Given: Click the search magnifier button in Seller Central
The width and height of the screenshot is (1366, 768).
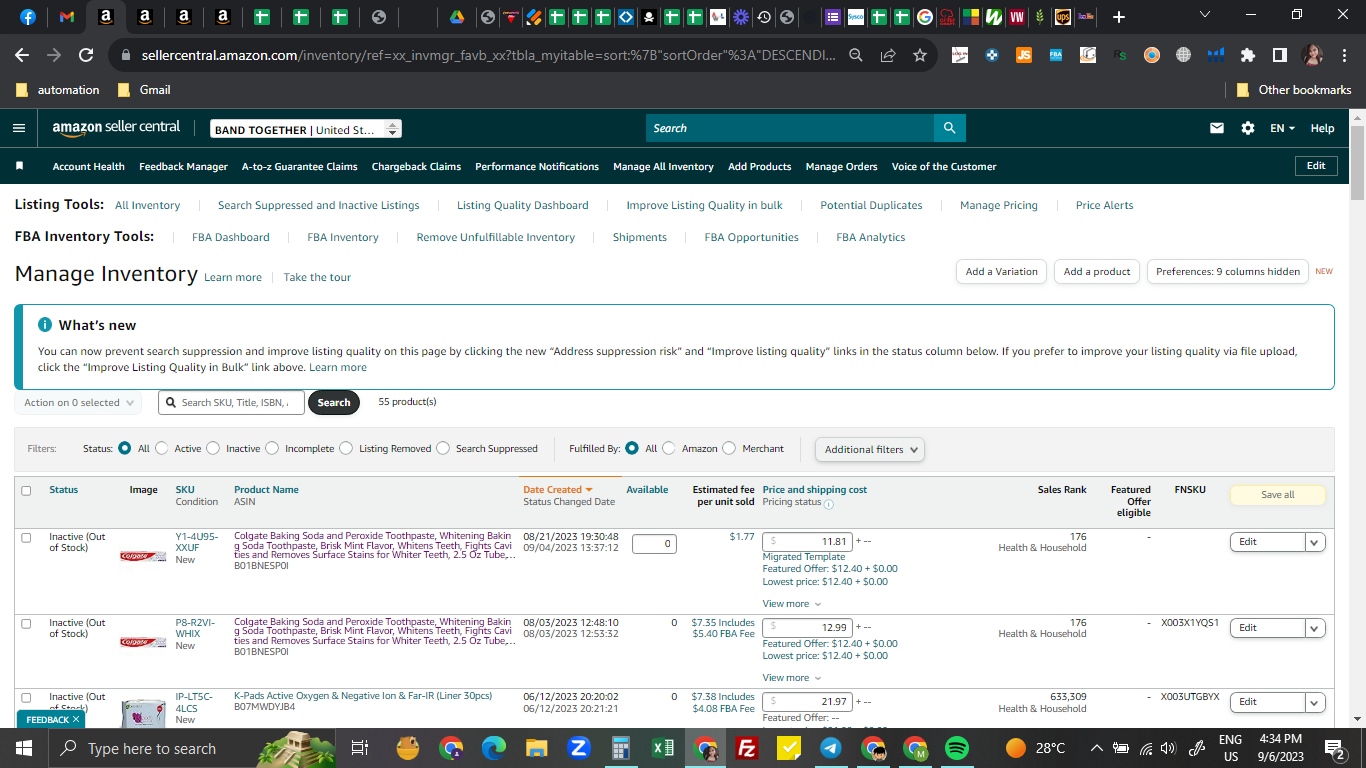Looking at the screenshot, I should click(949, 128).
